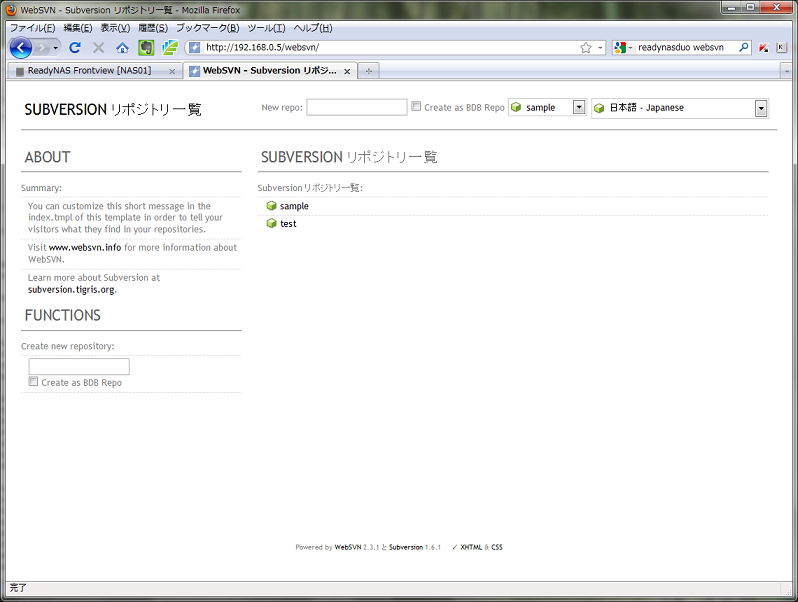Click the green cube icon beside test
The height and width of the screenshot is (602, 798).
click(x=271, y=223)
